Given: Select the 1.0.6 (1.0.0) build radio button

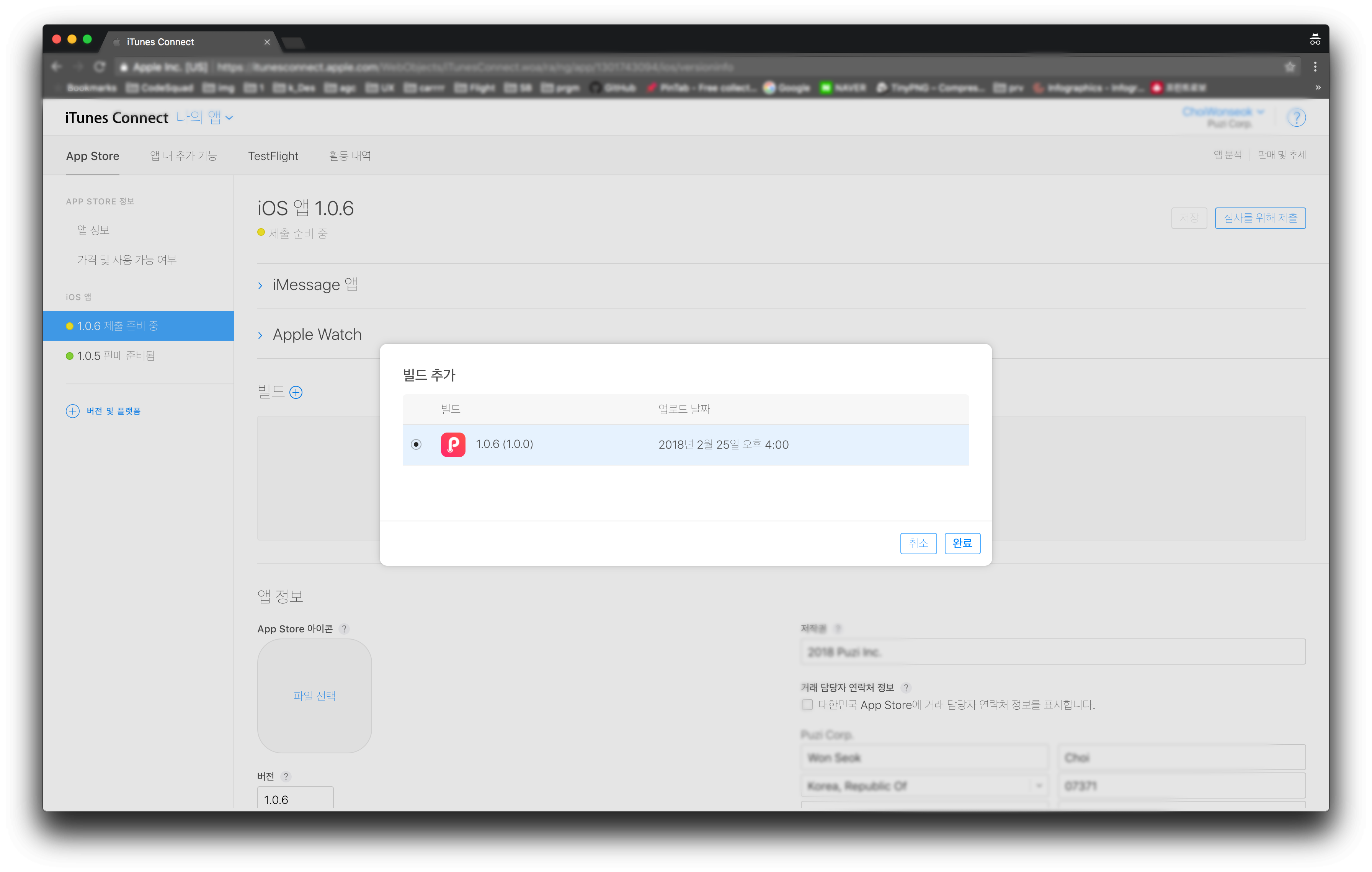Looking at the screenshot, I should tap(416, 444).
